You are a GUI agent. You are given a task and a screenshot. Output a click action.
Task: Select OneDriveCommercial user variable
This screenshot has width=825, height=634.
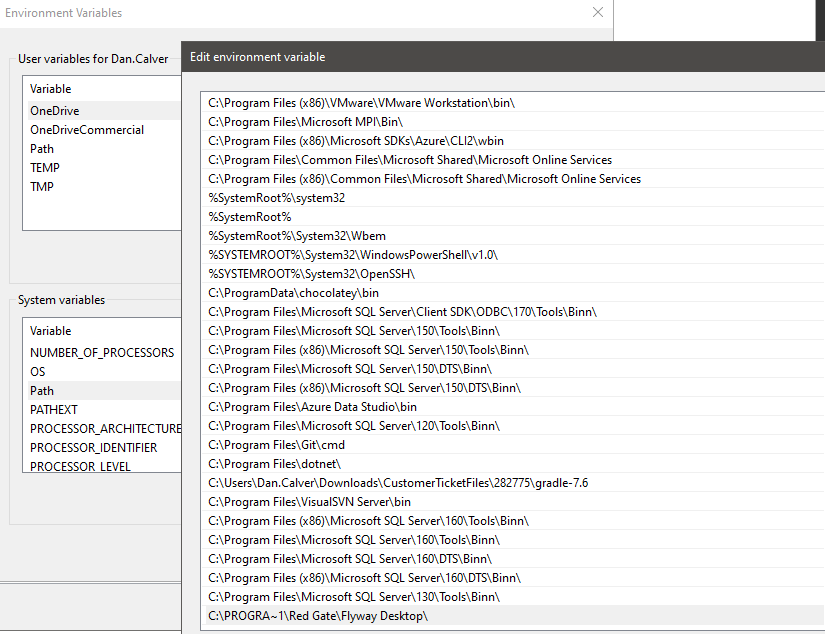click(102, 129)
